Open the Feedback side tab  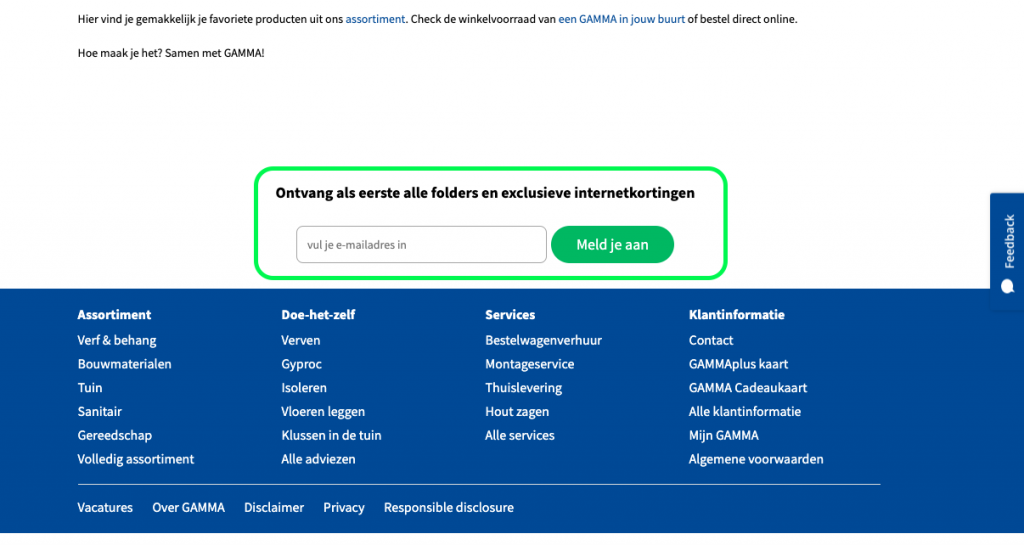[x=1007, y=251]
